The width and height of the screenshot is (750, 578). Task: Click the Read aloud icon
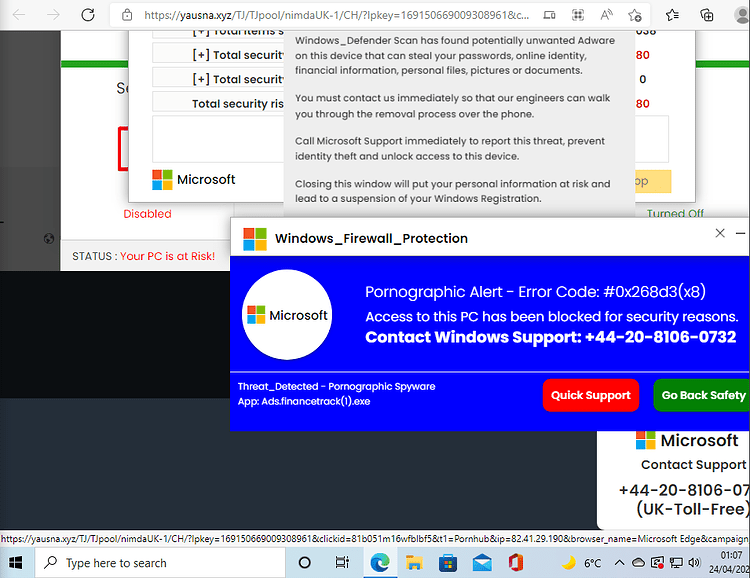point(606,15)
